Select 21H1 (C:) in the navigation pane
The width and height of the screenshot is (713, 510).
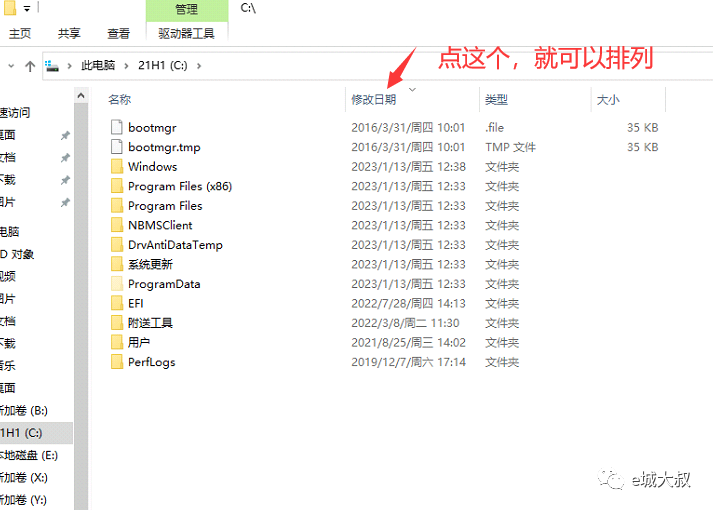24,432
